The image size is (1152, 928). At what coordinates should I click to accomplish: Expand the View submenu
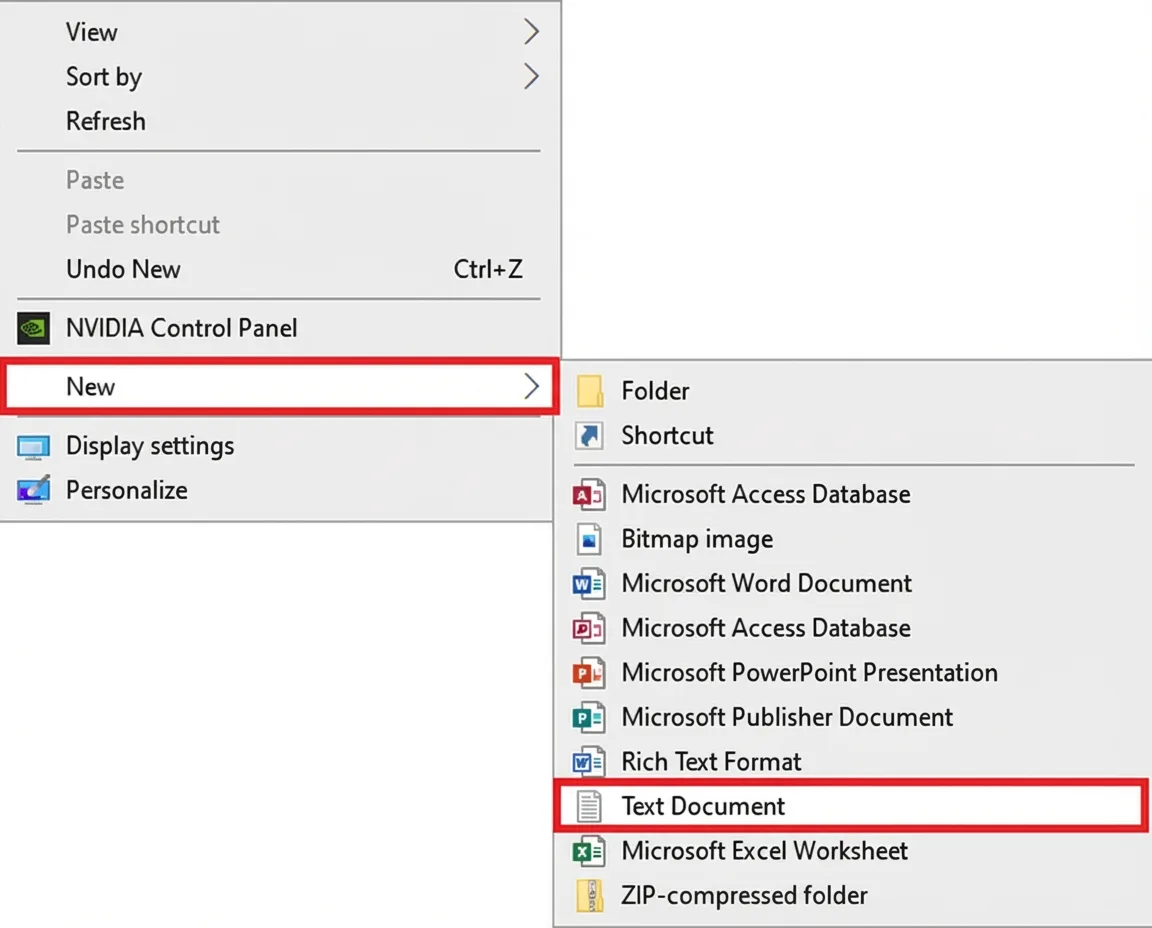click(279, 32)
